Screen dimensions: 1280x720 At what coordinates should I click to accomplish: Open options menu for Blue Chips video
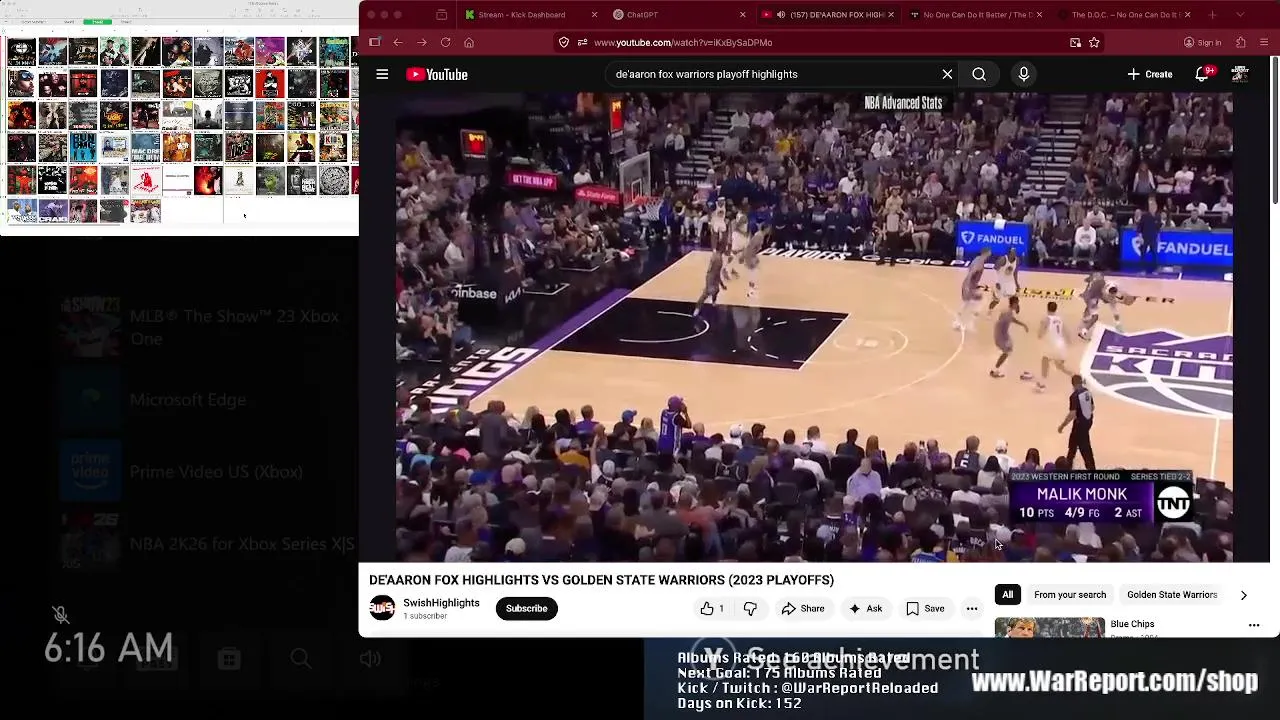pos(1254,625)
